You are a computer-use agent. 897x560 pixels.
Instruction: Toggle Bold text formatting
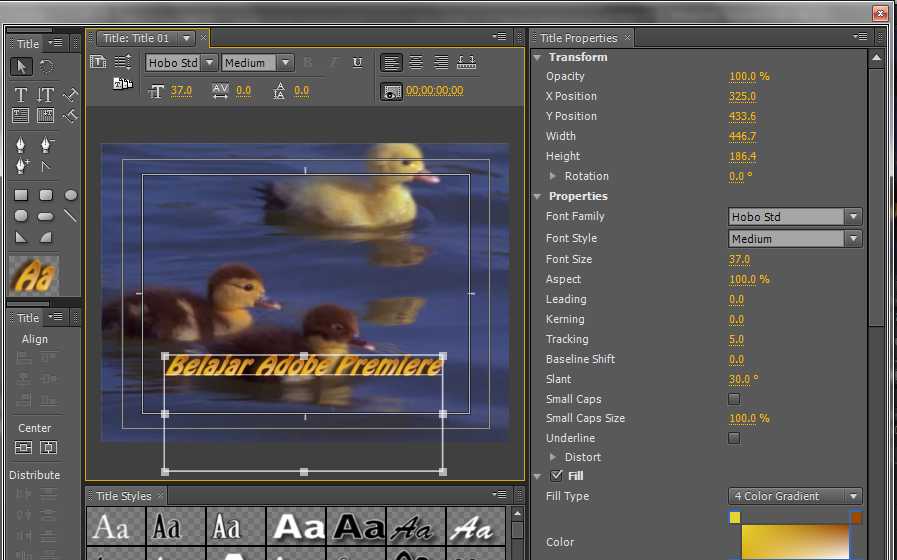(307, 62)
